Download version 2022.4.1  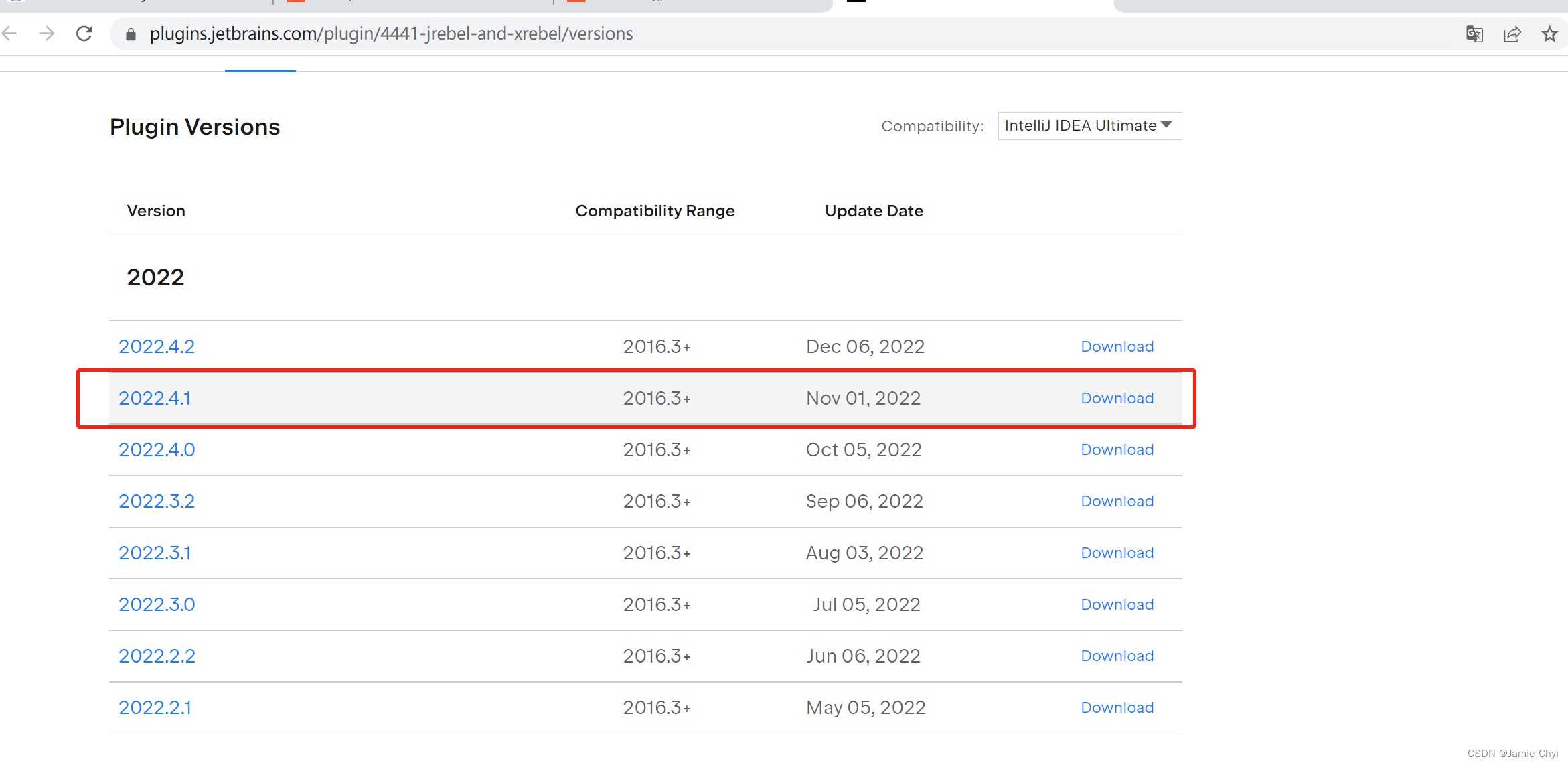(1117, 398)
